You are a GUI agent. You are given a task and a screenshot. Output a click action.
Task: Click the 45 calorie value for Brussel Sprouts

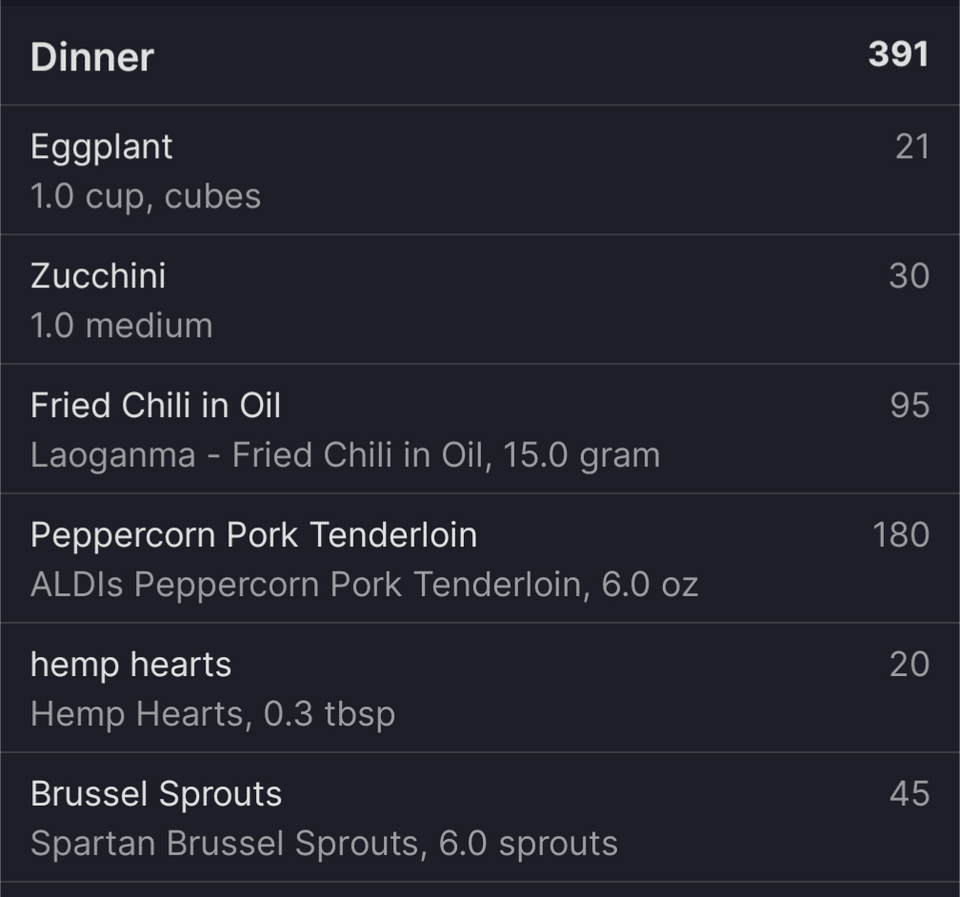click(x=909, y=794)
